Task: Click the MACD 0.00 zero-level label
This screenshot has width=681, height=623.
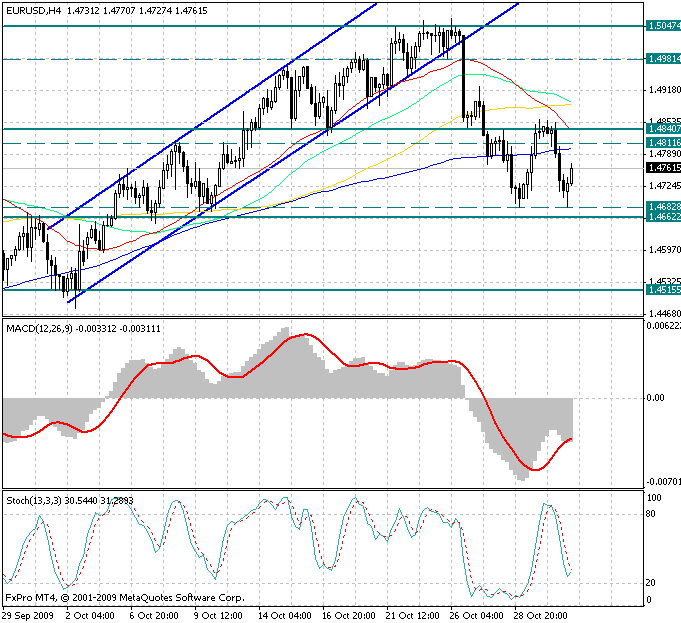Action: pos(655,398)
